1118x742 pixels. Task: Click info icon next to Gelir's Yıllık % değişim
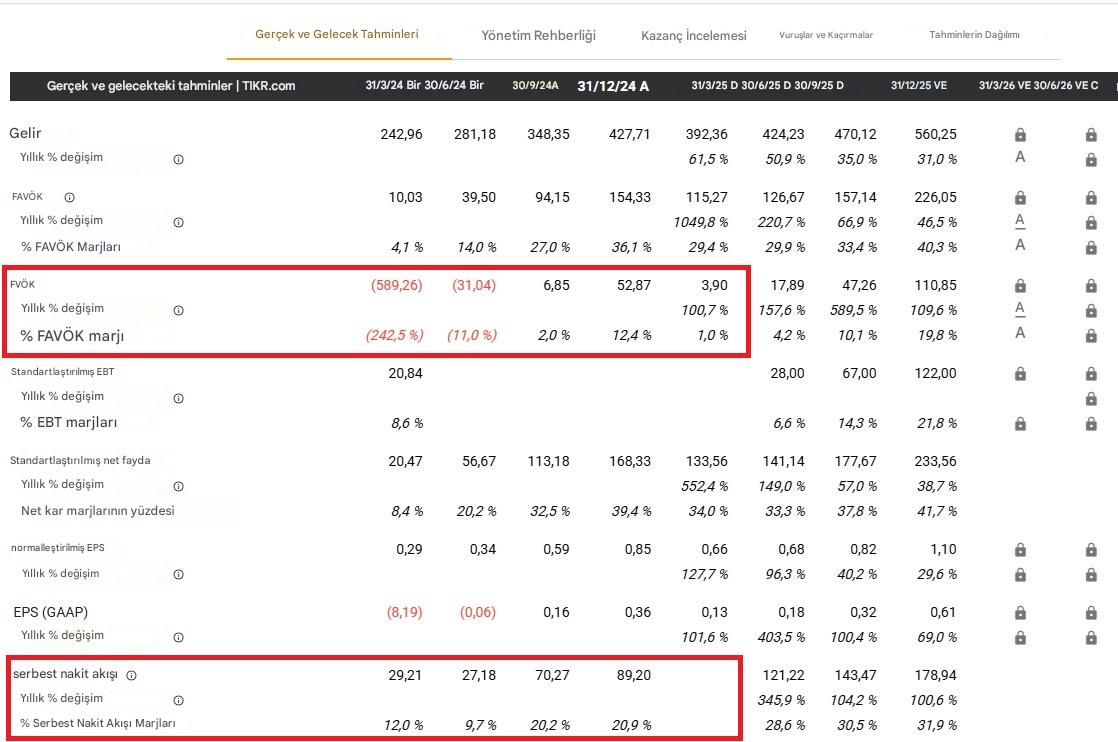coord(178,158)
